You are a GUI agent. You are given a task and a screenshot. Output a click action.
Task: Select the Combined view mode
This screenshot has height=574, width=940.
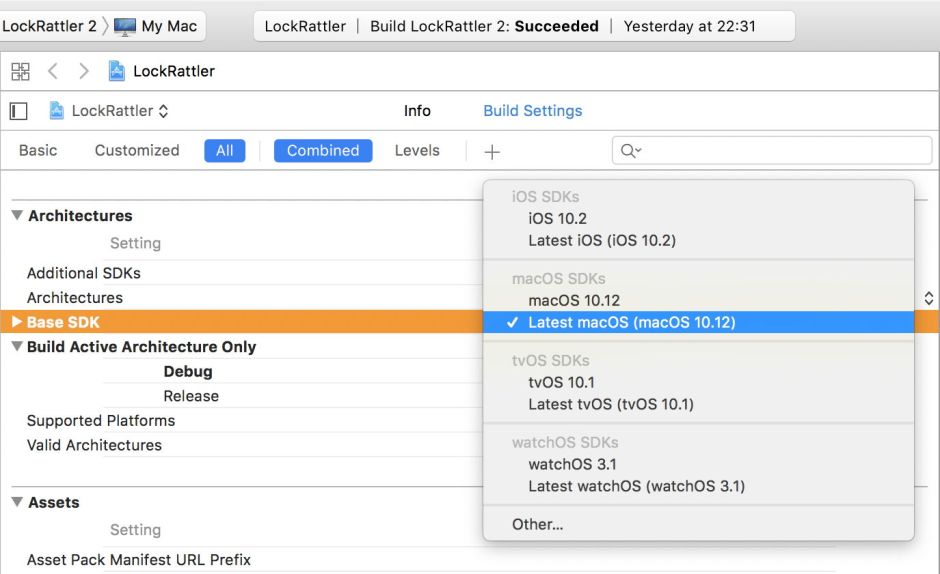pyautogui.click(x=323, y=151)
